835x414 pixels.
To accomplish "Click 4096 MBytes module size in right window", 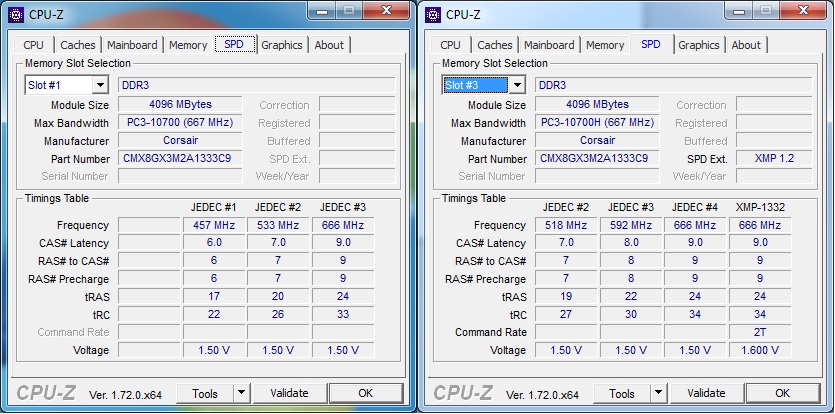I will point(597,104).
